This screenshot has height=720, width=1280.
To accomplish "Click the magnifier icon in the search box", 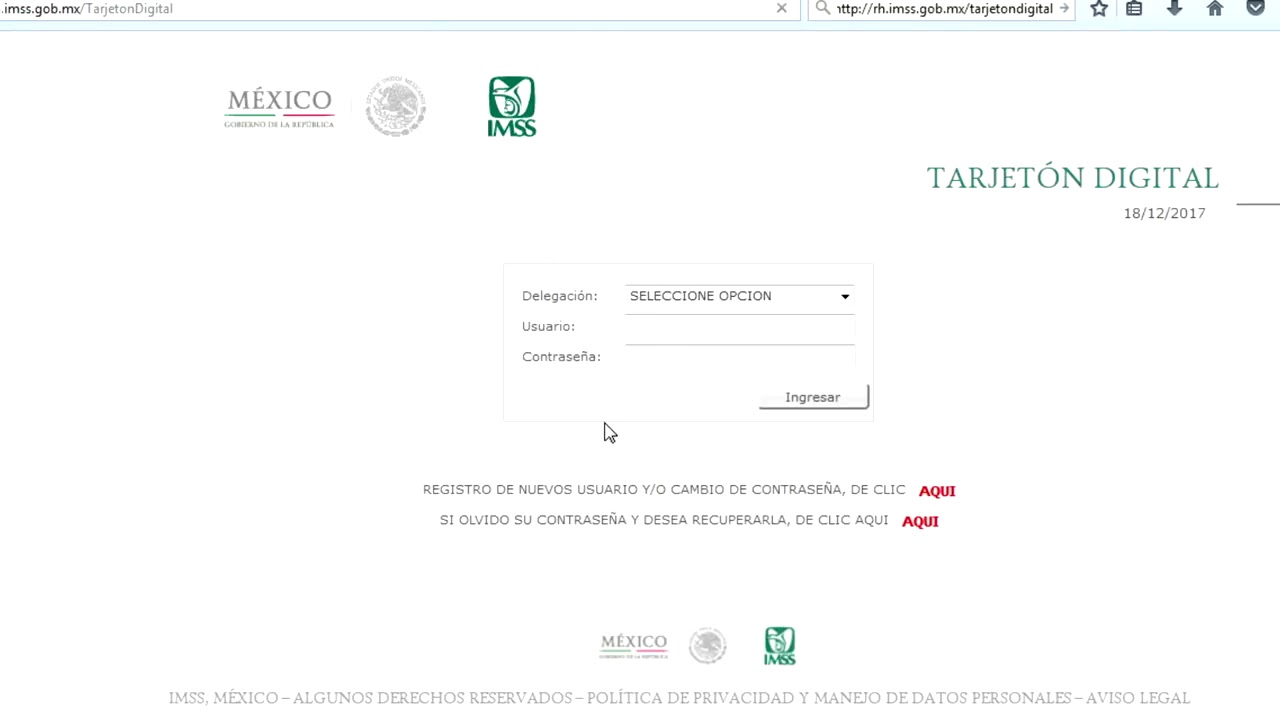I will coord(823,8).
